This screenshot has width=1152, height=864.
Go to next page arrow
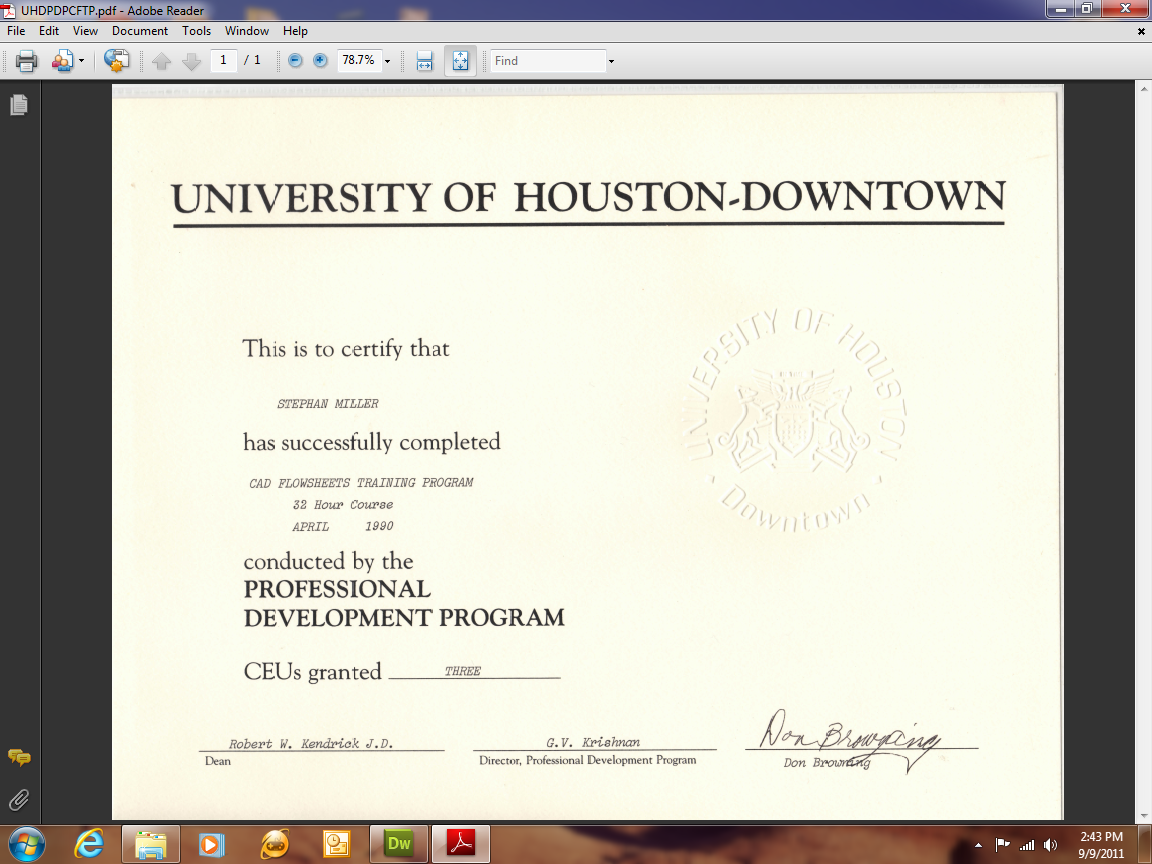(191, 61)
